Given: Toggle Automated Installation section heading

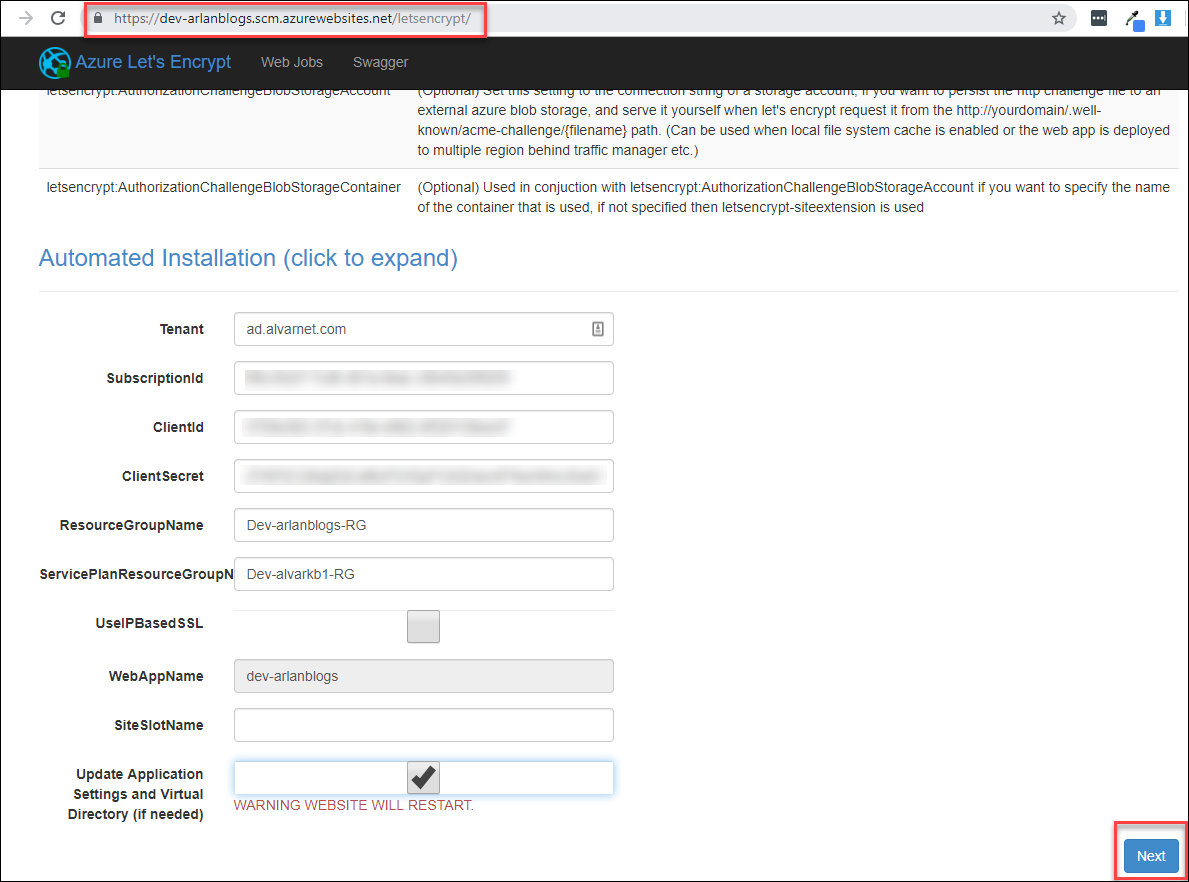Looking at the screenshot, I should 248,258.
